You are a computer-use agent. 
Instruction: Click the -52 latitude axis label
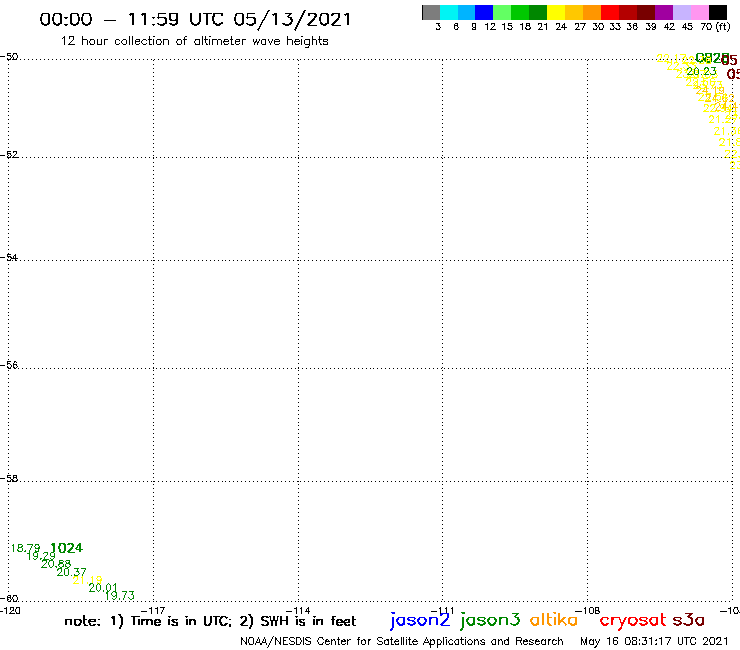[9, 155]
